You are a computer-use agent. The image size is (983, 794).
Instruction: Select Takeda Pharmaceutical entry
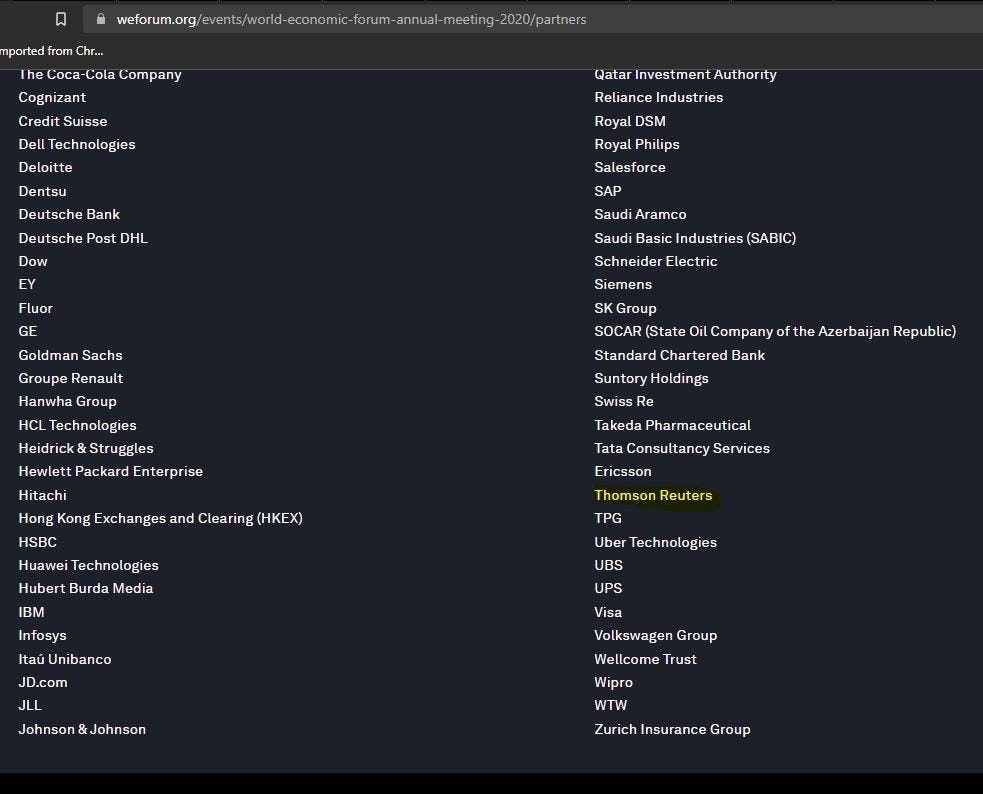tap(673, 425)
